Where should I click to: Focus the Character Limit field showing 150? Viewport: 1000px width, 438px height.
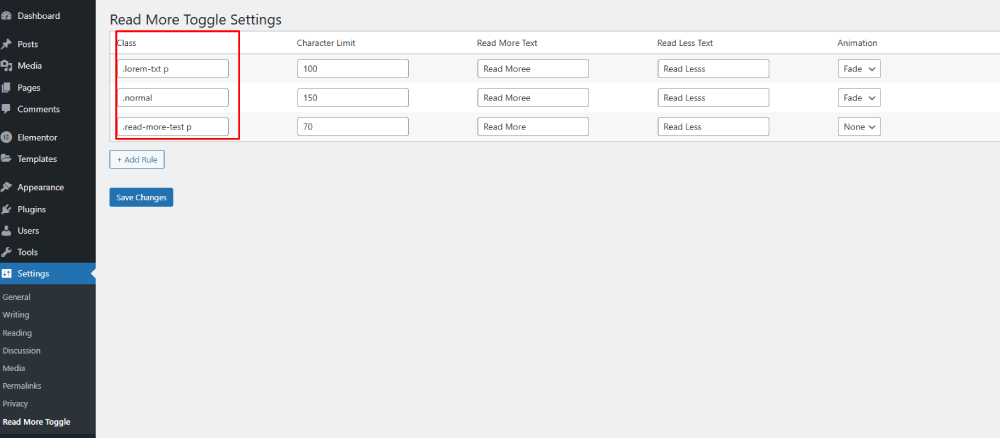tap(352, 98)
